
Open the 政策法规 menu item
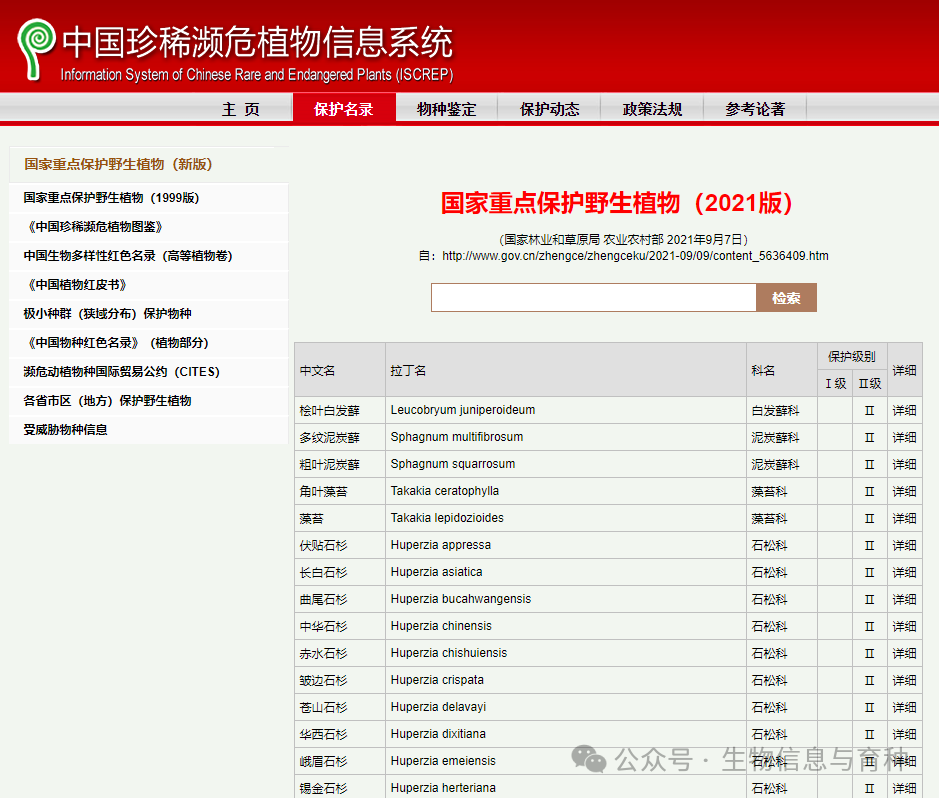coord(651,110)
